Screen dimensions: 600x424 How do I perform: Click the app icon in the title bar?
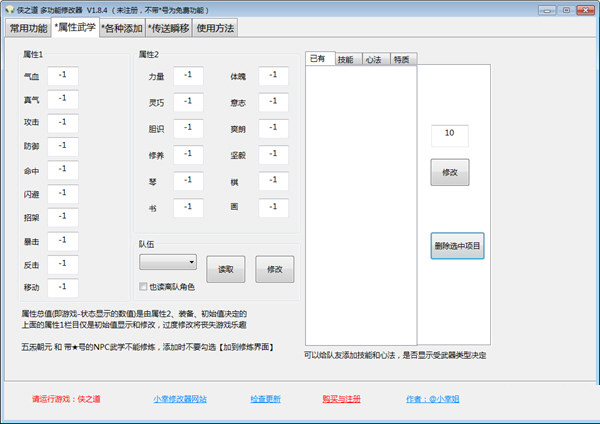(x=10, y=10)
